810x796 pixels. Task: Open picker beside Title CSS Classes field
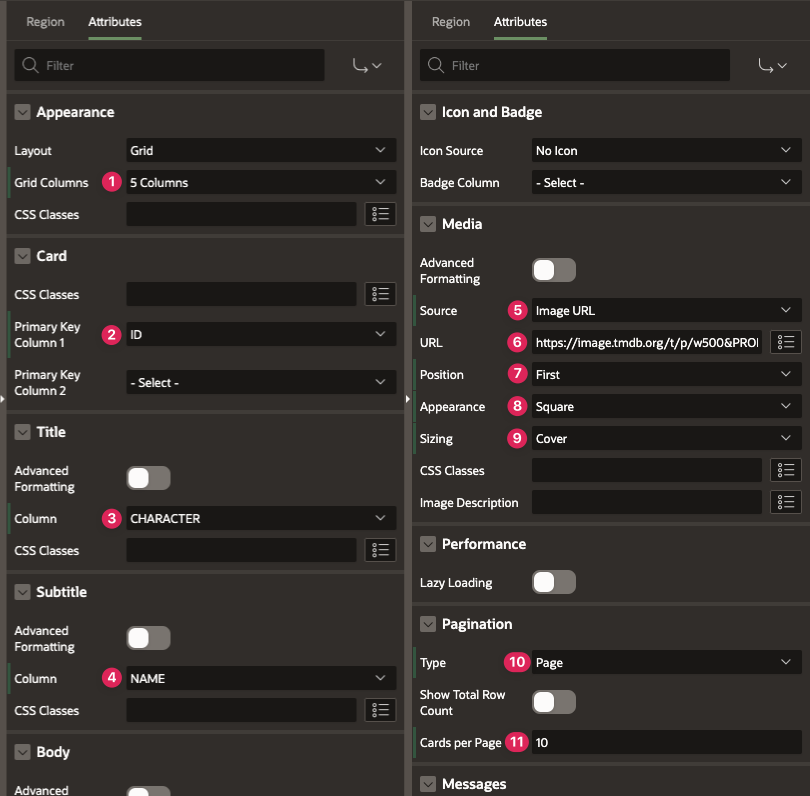(x=380, y=550)
